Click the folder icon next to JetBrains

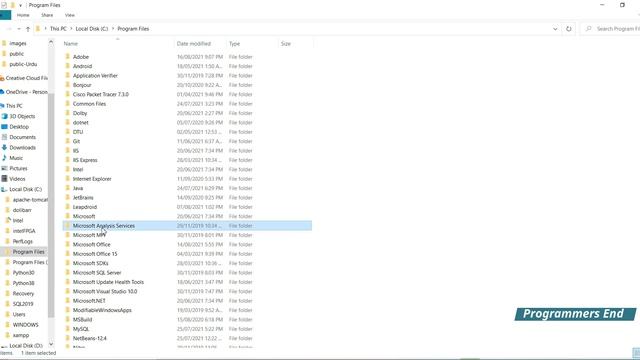pyautogui.click(x=68, y=197)
